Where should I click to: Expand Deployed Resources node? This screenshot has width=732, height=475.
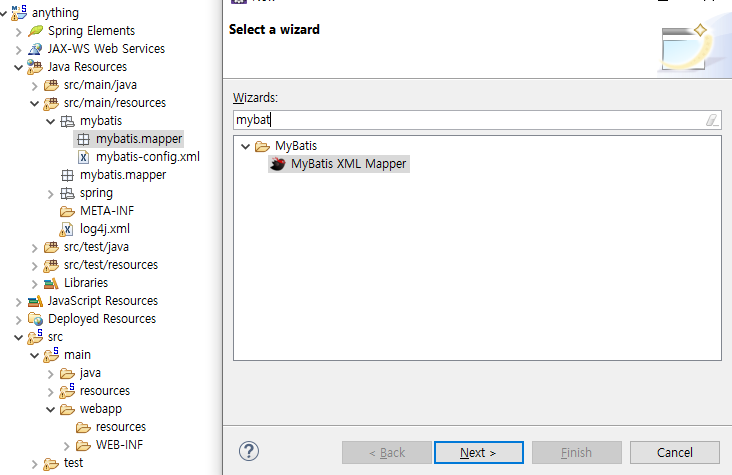tap(19, 320)
